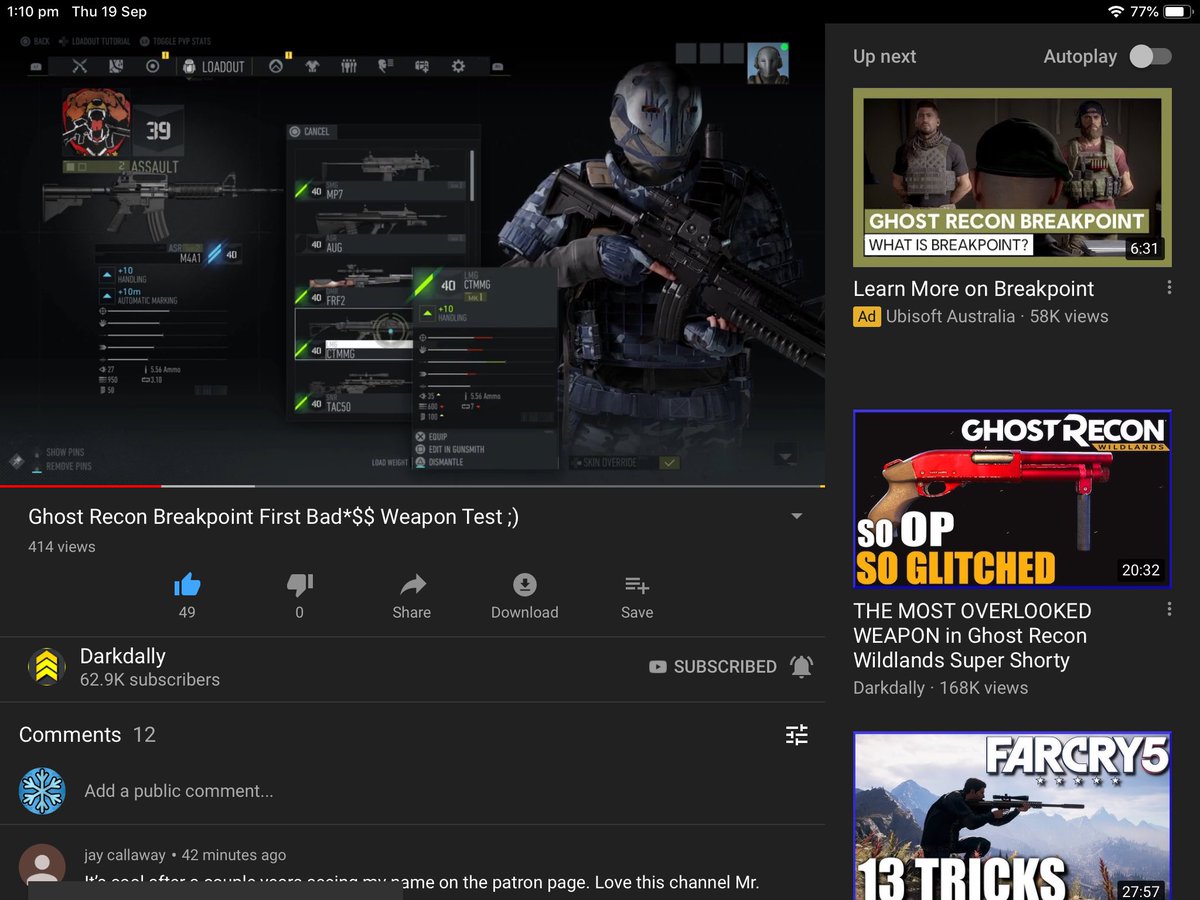Open THE MOST OVERLOOKED WEAPON video title
Image resolution: width=1200 pixels, height=900 pixels.
[x=972, y=636]
